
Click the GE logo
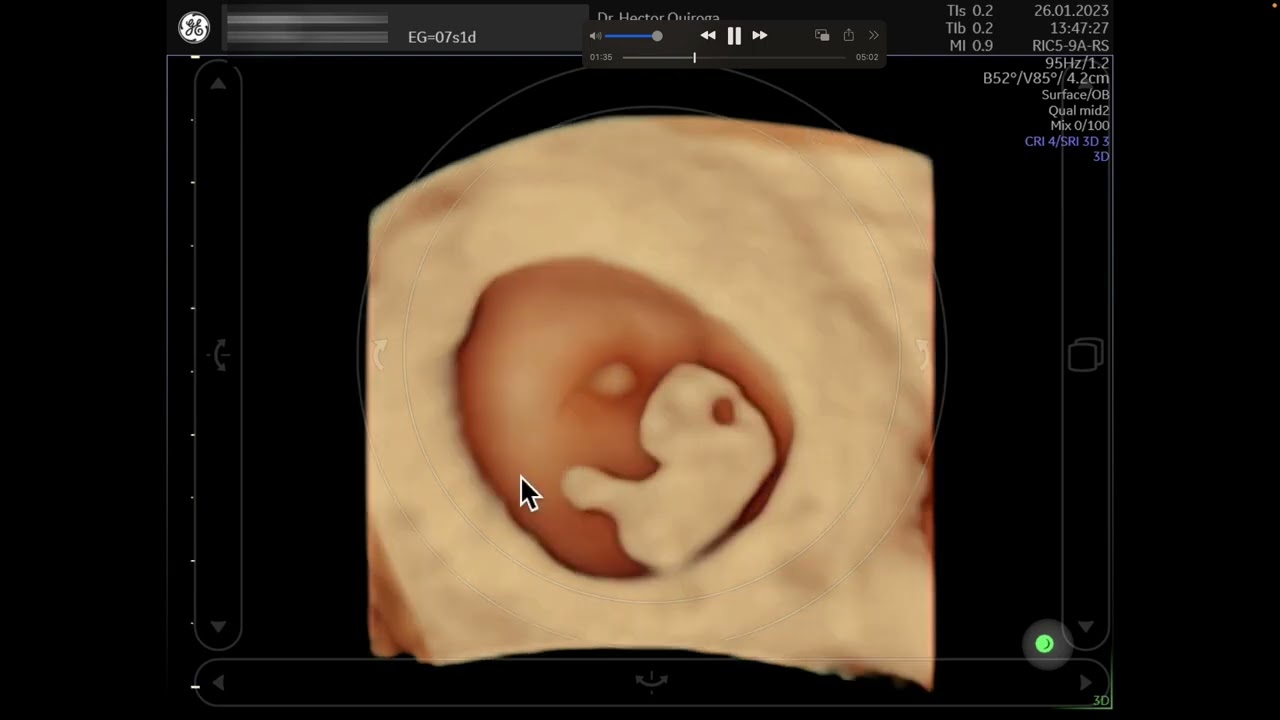click(194, 28)
